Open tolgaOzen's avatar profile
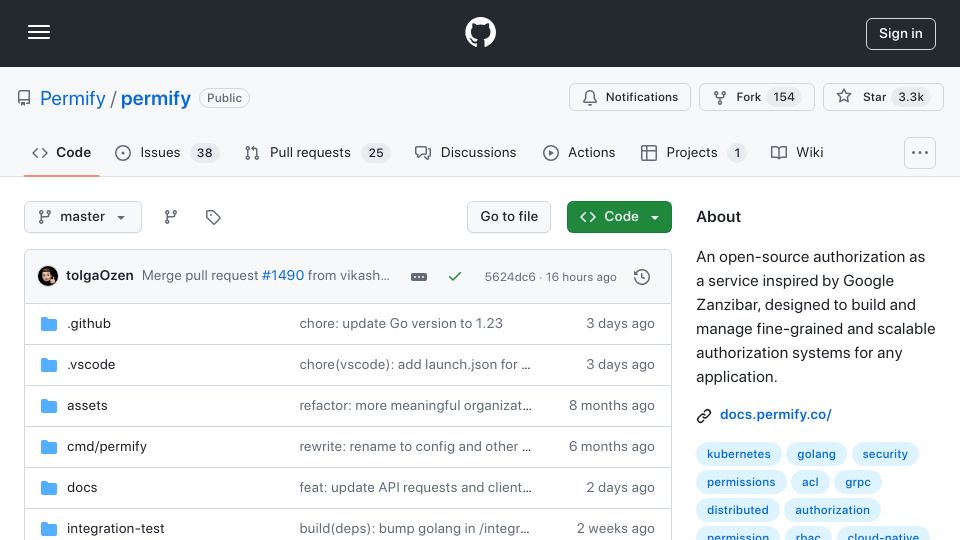This screenshot has height=540, width=960. tap(48, 276)
